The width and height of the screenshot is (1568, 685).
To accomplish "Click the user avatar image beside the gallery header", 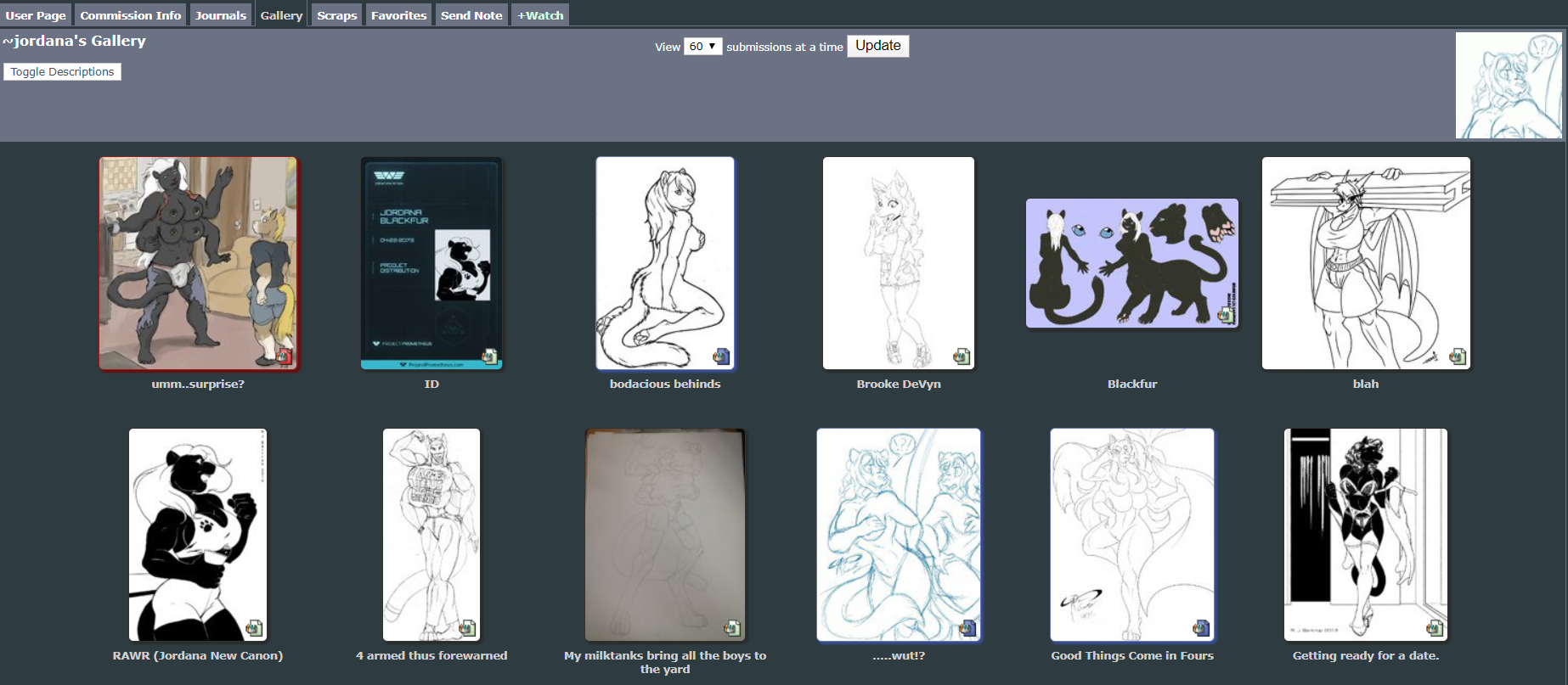I will click(x=1509, y=86).
